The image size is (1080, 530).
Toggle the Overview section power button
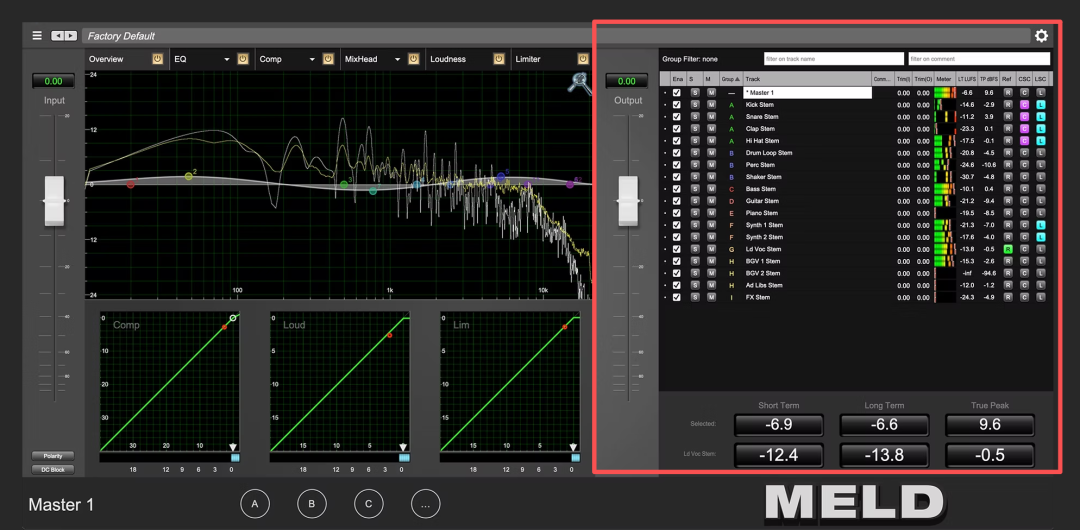pyautogui.click(x=158, y=59)
